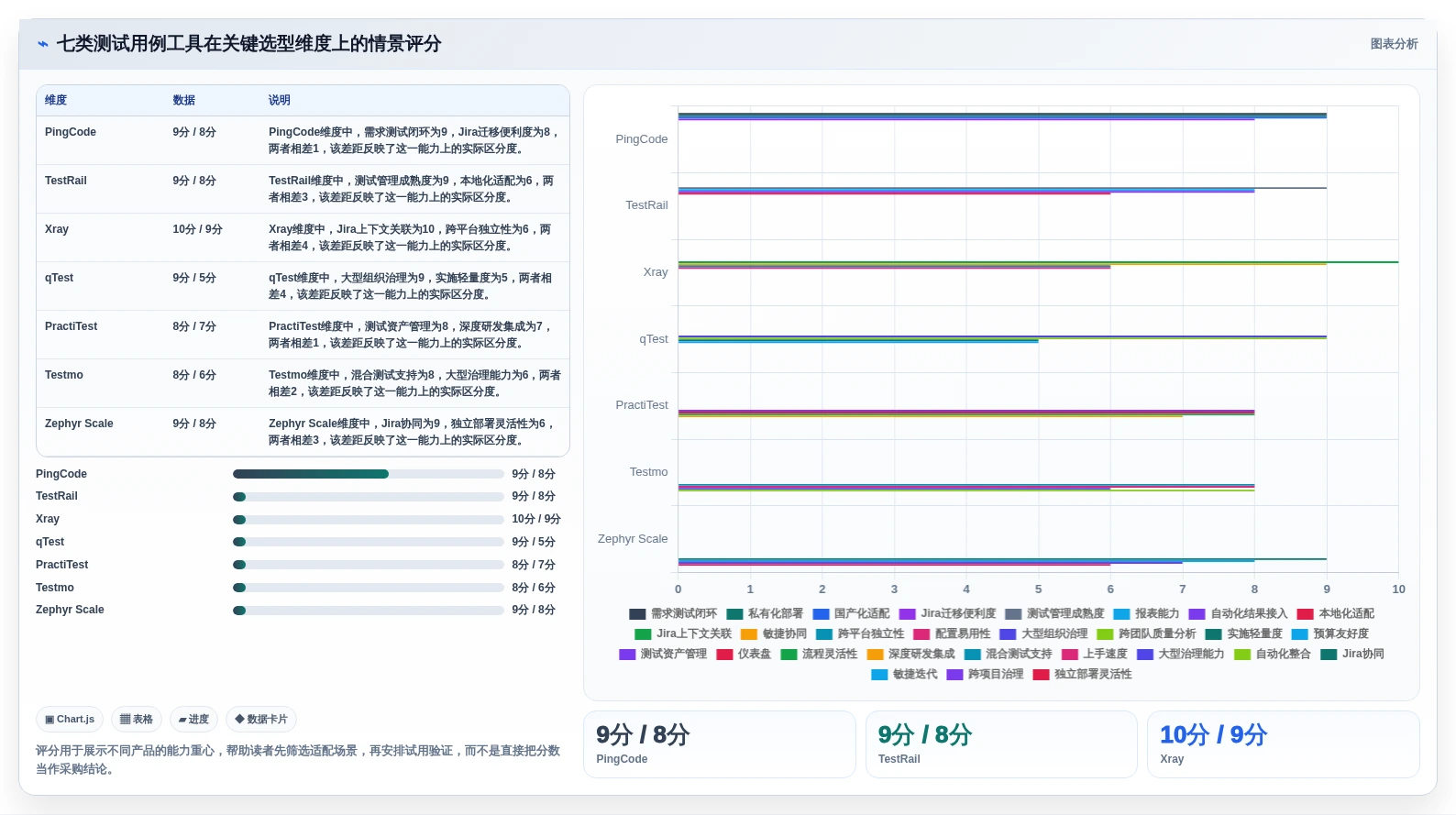Hide the 跨团队质量分析 legend series
Screen dimensions: 1456x815
point(1146,634)
